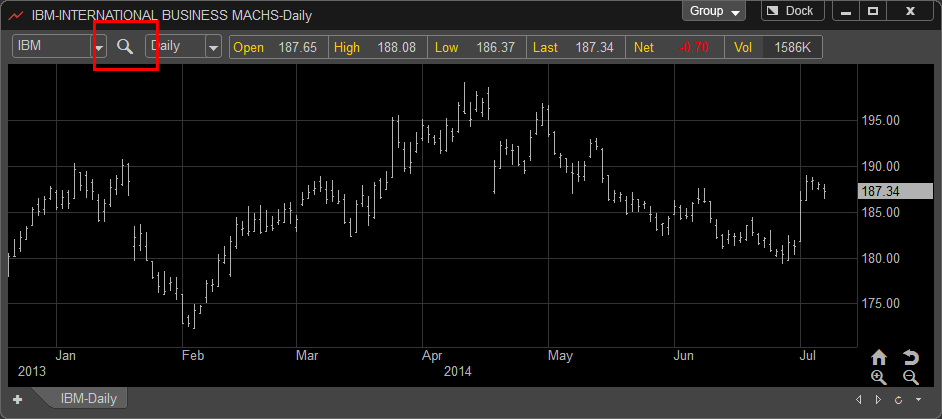Screen dimensions: 942x419
Task: Go to previous tab using left arrow
Action: pos(858,400)
